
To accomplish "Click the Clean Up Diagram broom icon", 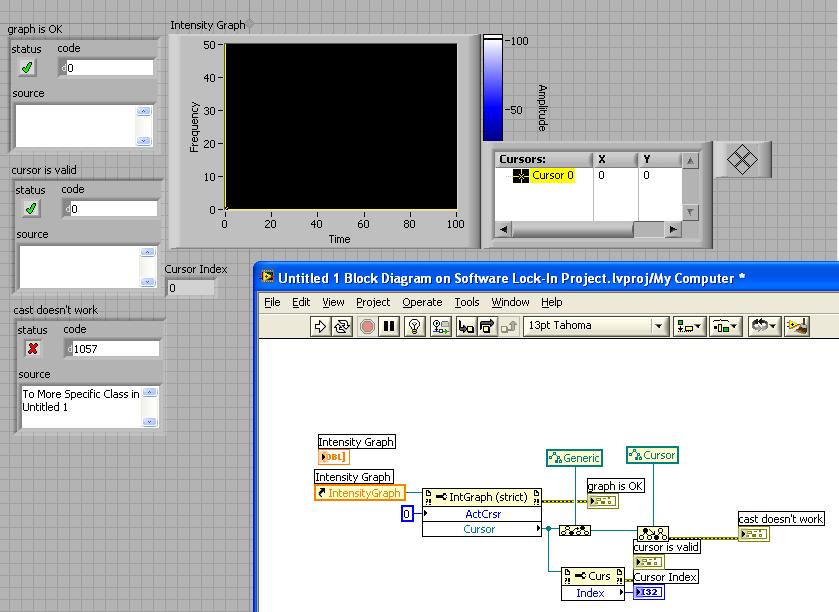I will click(797, 326).
